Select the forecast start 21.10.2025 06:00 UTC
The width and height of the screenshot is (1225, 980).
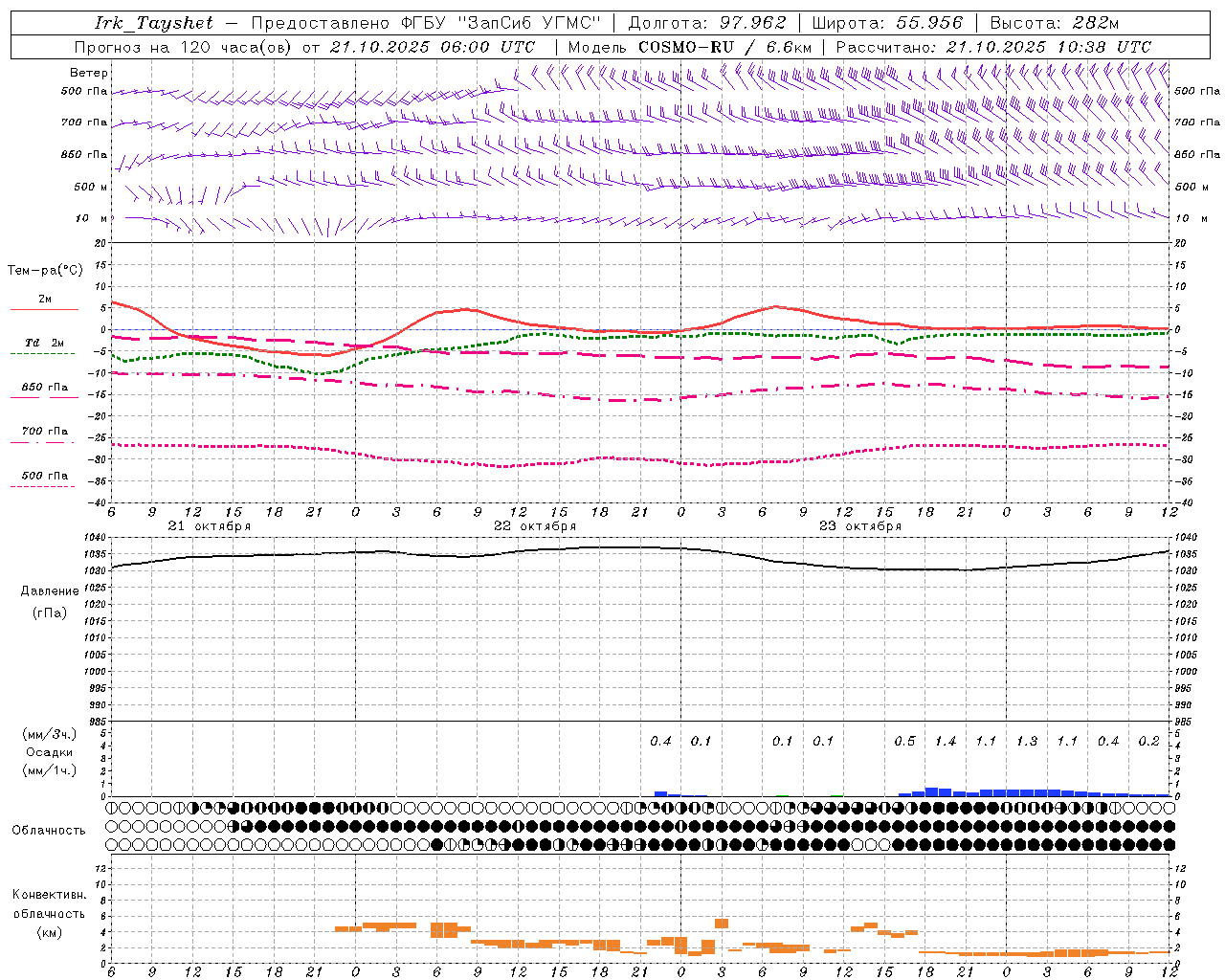[x=433, y=47]
